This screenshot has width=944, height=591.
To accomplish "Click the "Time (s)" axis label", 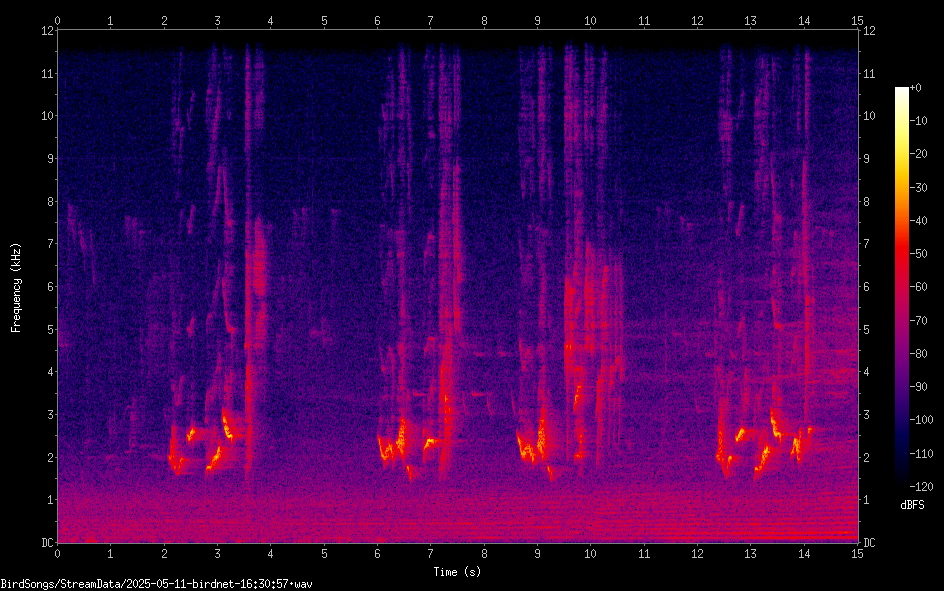I will coord(457,572).
